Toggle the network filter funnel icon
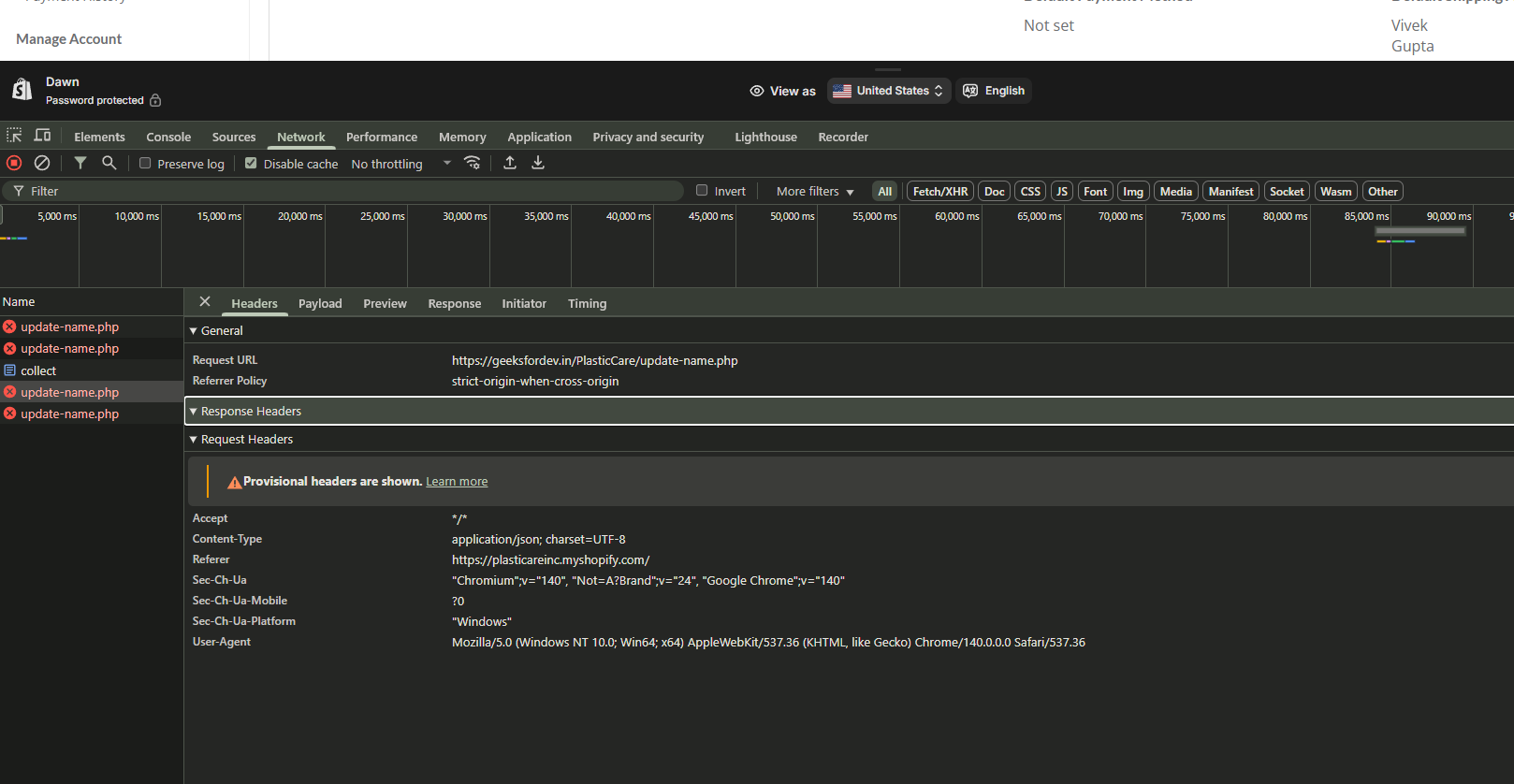 coord(80,163)
